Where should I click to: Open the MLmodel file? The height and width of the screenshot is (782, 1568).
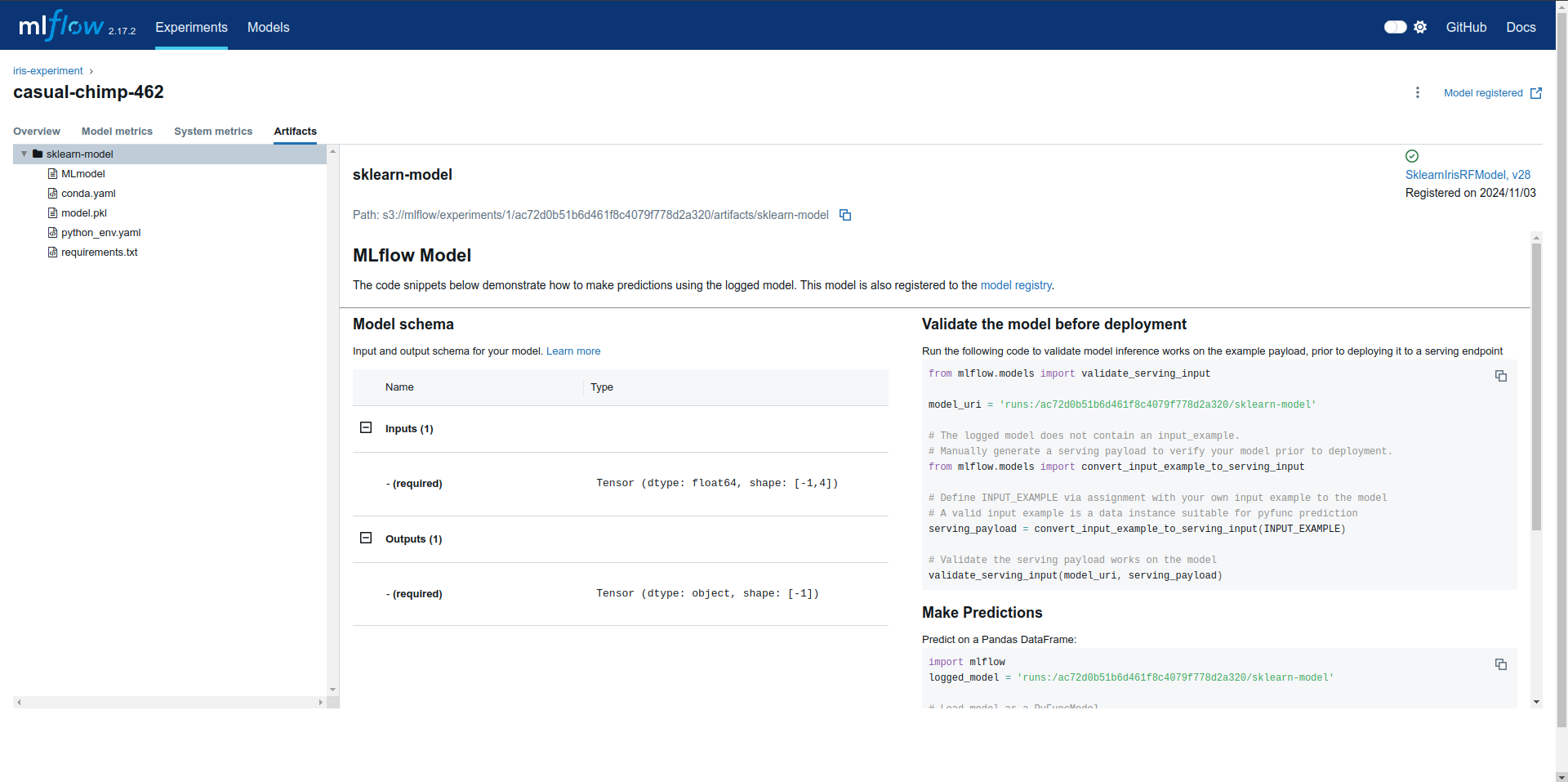[83, 174]
